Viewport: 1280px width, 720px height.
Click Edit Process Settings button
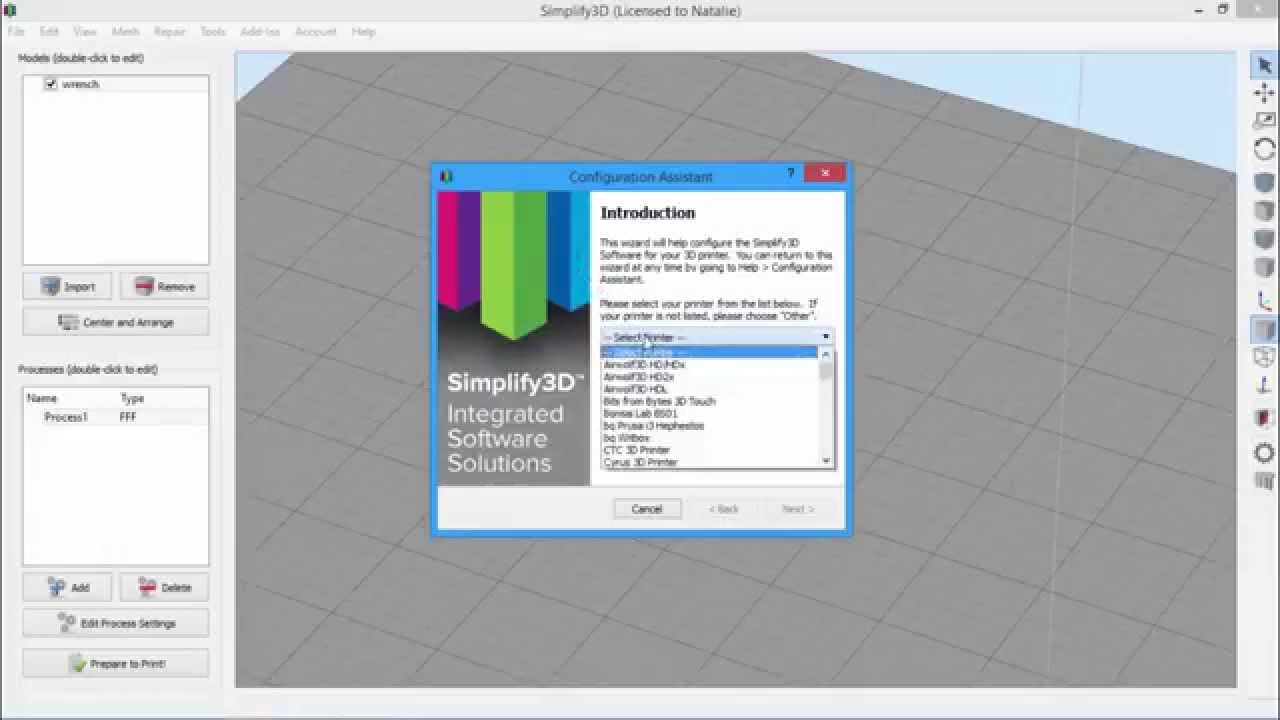coord(116,623)
